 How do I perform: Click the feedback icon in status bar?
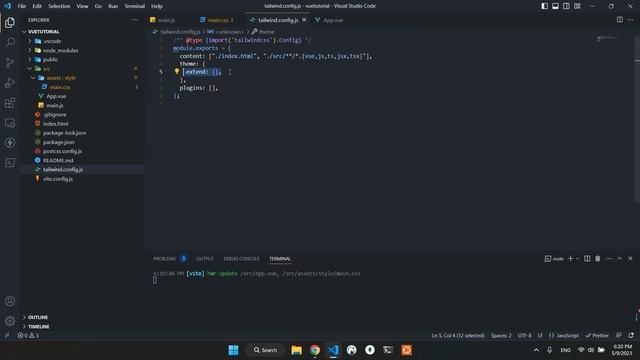(619, 335)
